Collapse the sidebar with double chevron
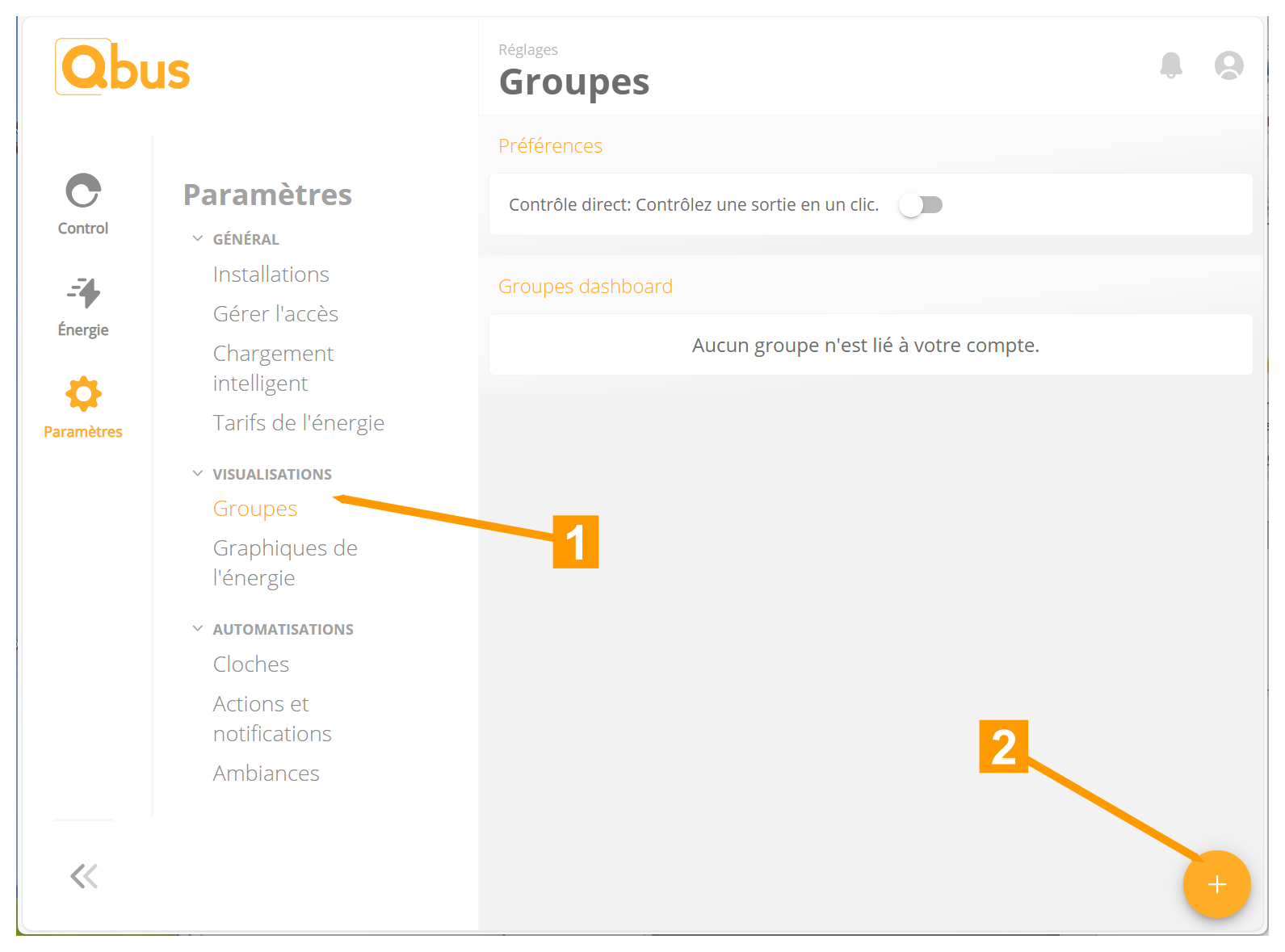The width and height of the screenshot is (1285, 952). coord(84,876)
